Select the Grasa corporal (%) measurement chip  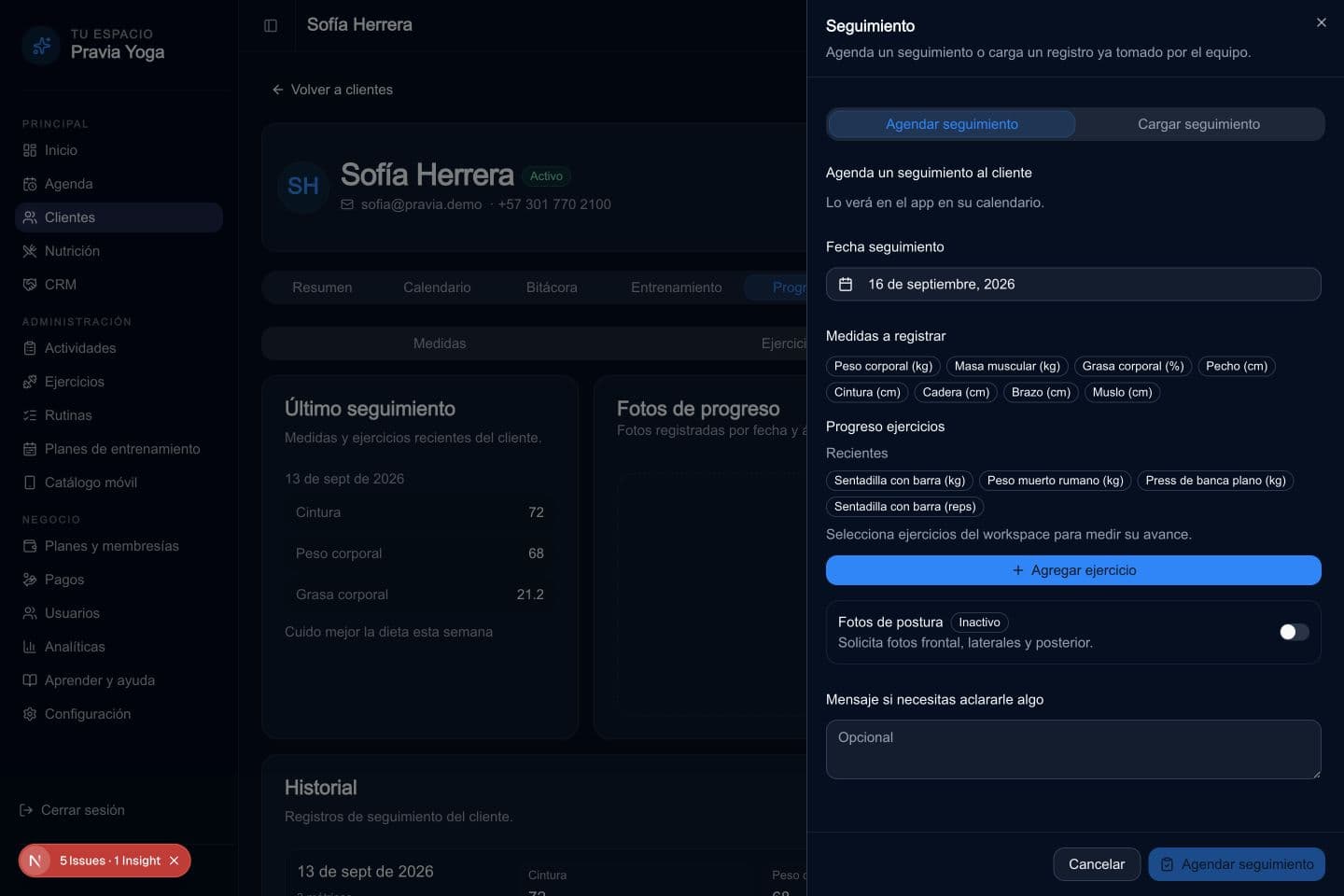coord(1132,366)
